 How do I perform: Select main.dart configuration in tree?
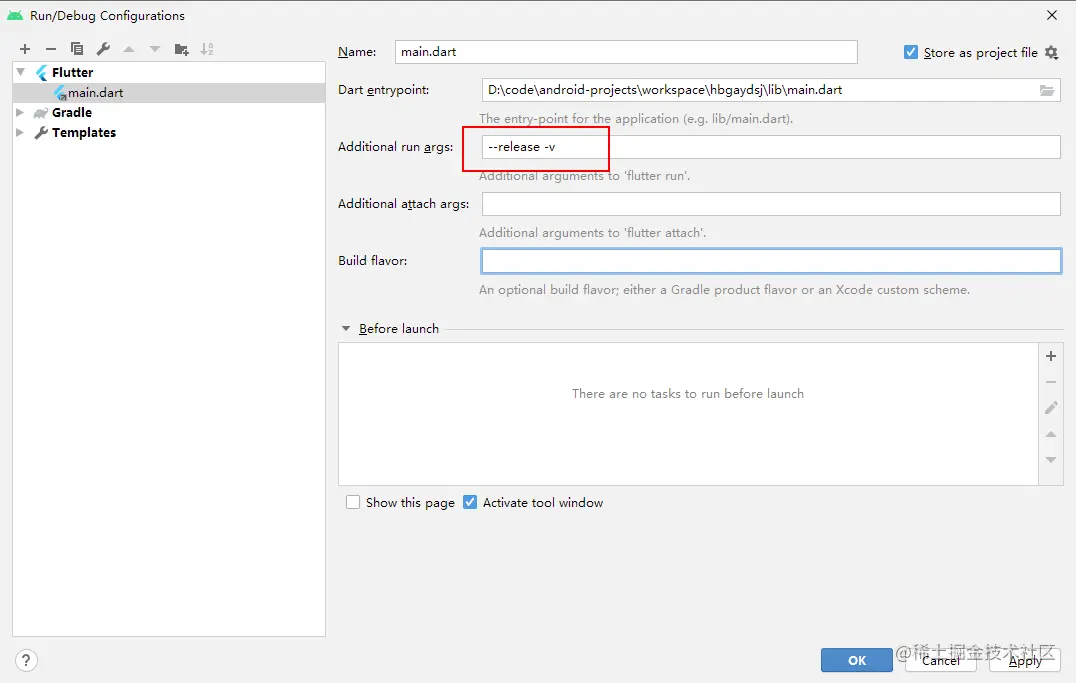coord(169,93)
